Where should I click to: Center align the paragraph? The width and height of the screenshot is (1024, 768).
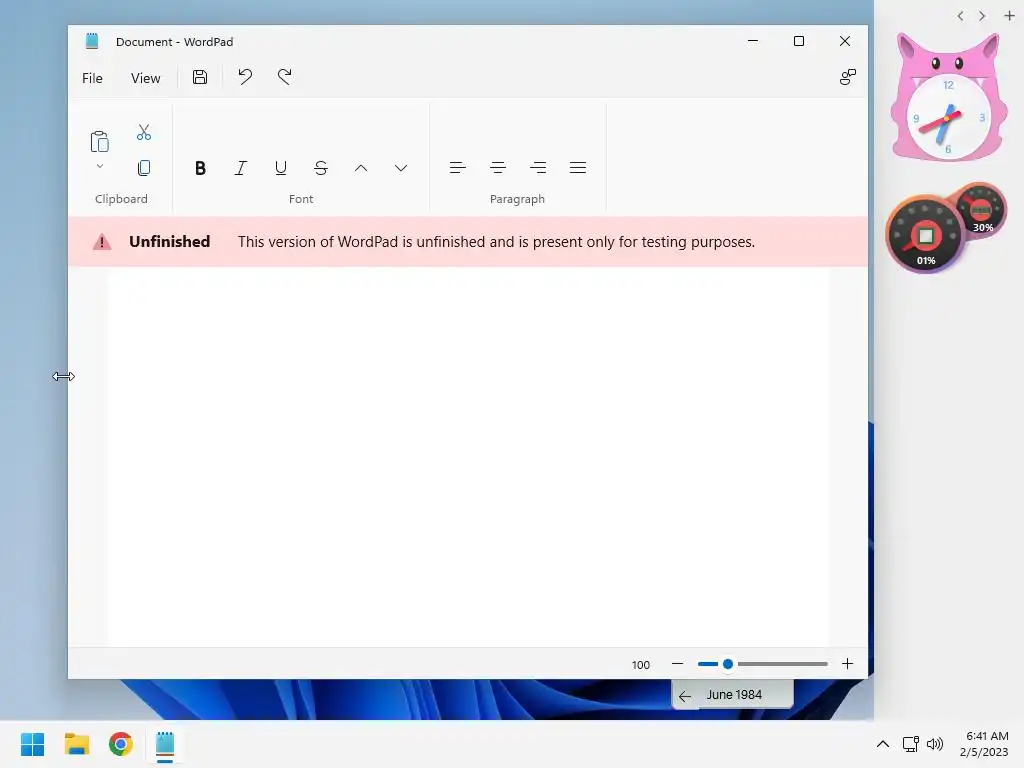pos(498,168)
